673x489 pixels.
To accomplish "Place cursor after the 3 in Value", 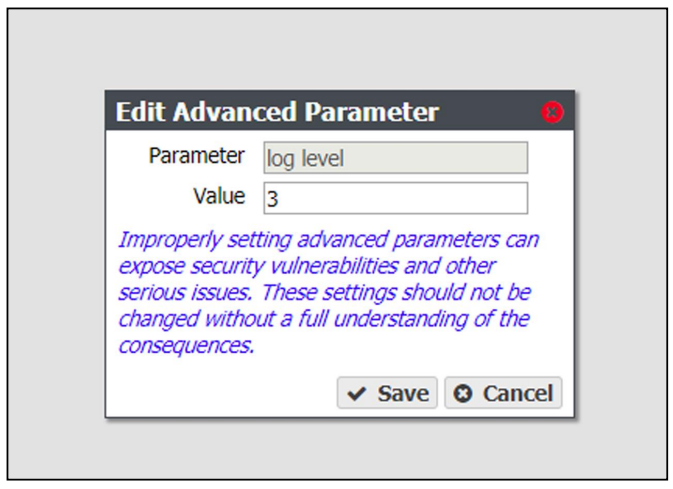I will click(281, 199).
